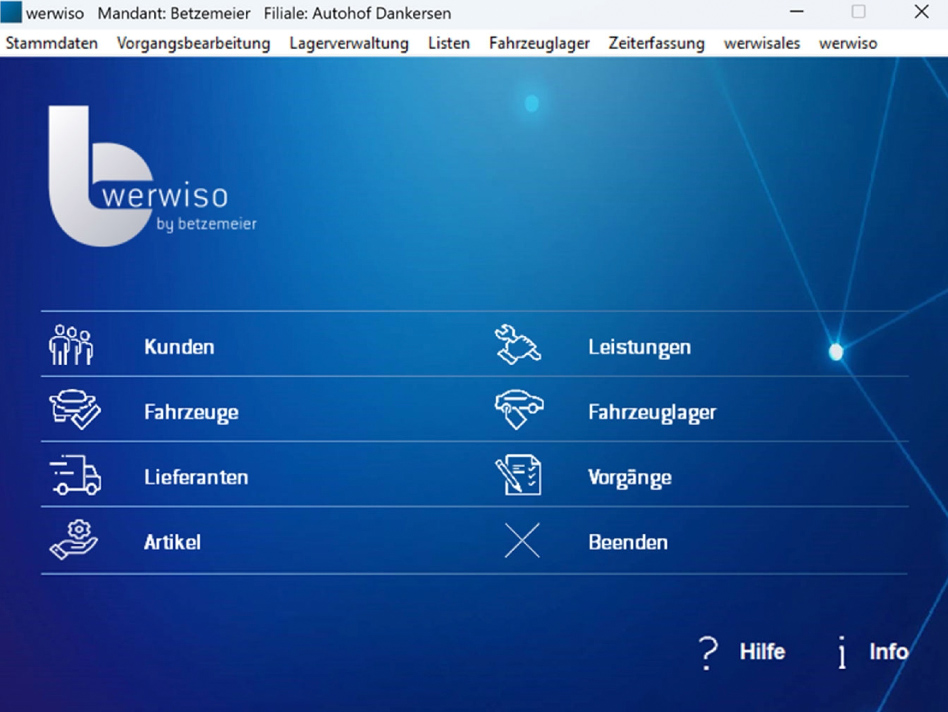Click the Beenden text label
This screenshot has height=712, width=948.
(x=628, y=542)
